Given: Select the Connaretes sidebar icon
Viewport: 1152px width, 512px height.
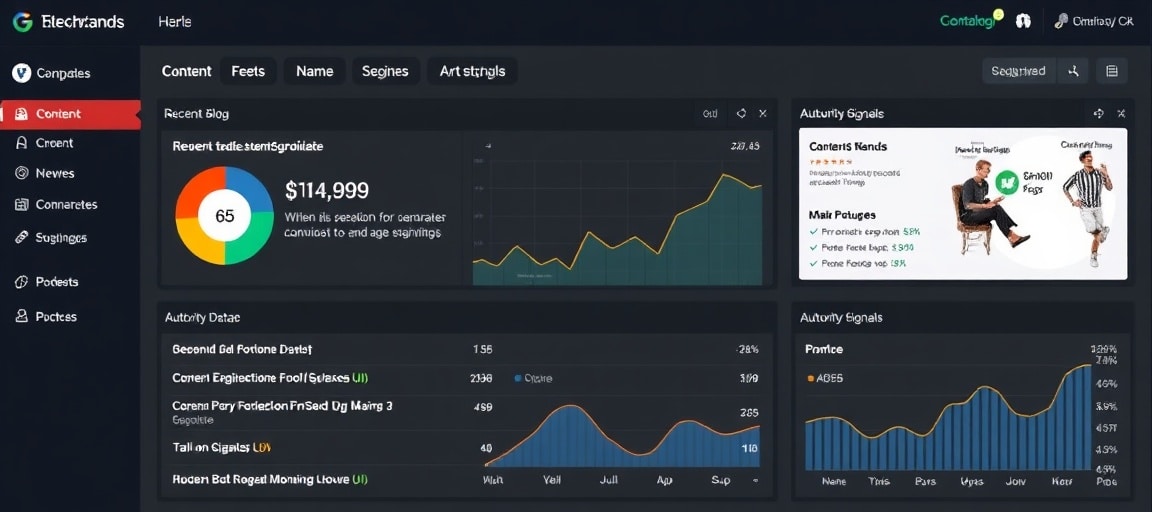Looking at the screenshot, I should (21, 205).
